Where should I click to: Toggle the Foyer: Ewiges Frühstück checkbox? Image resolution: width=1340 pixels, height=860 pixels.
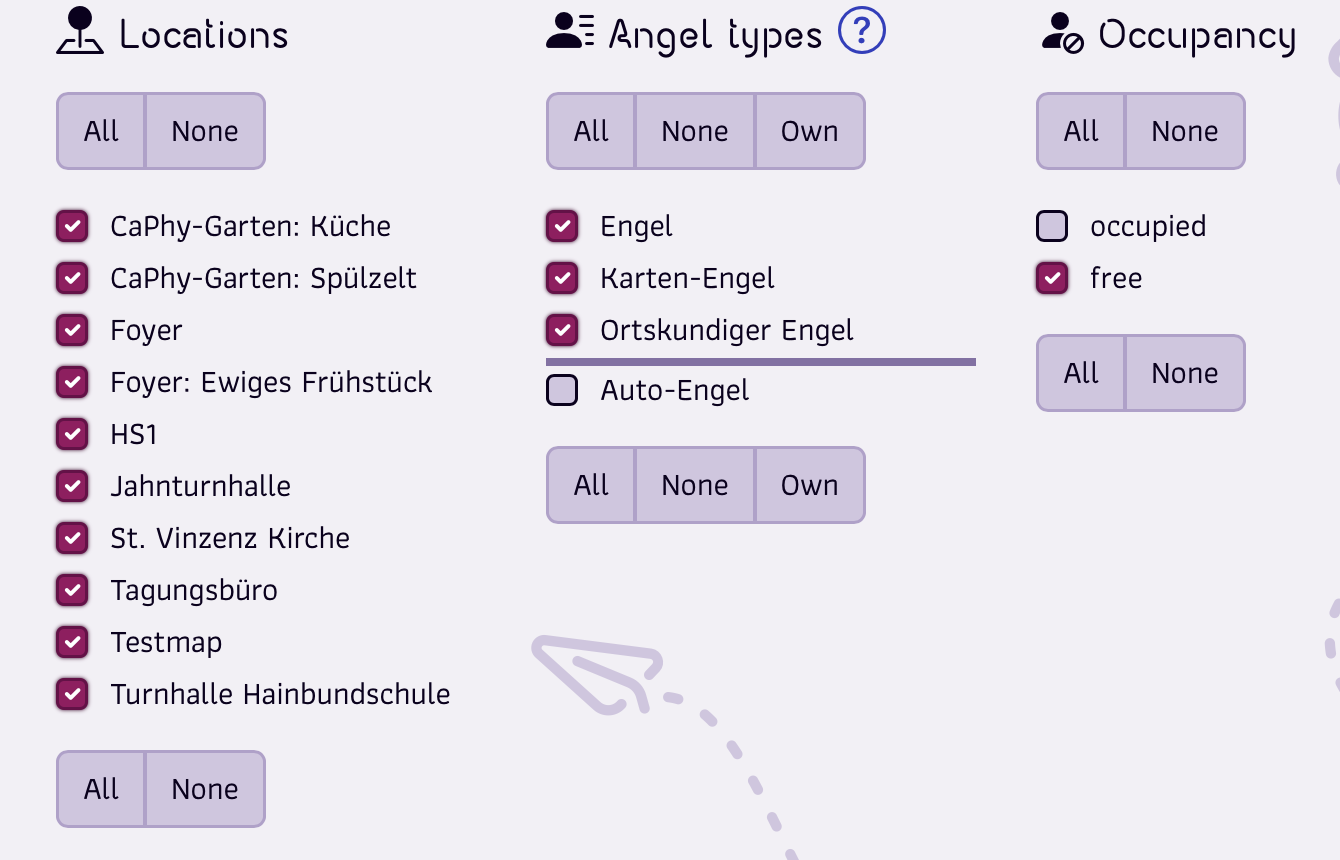tap(72, 382)
